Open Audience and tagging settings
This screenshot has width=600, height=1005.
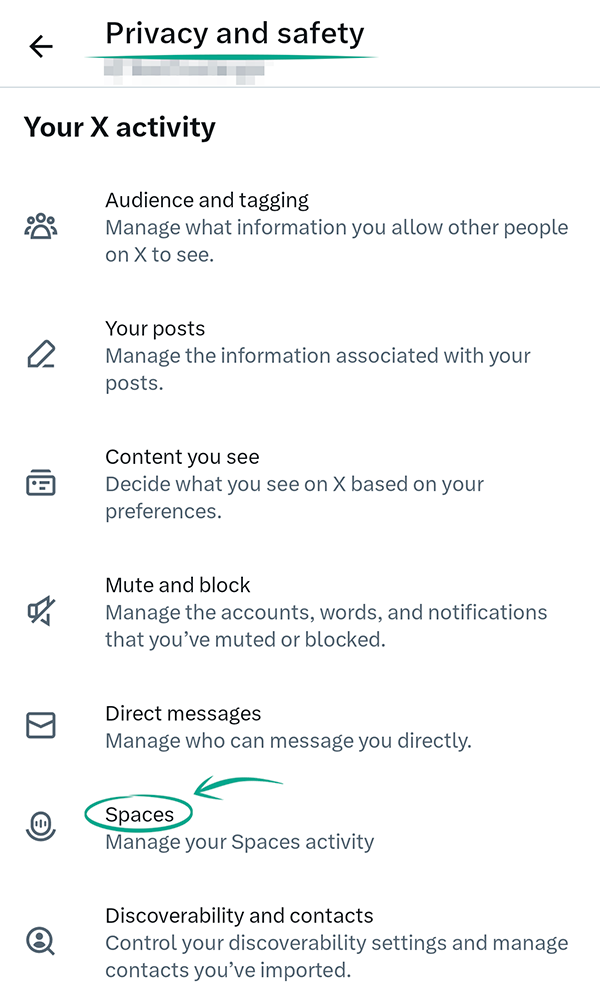pyautogui.click(x=207, y=200)
